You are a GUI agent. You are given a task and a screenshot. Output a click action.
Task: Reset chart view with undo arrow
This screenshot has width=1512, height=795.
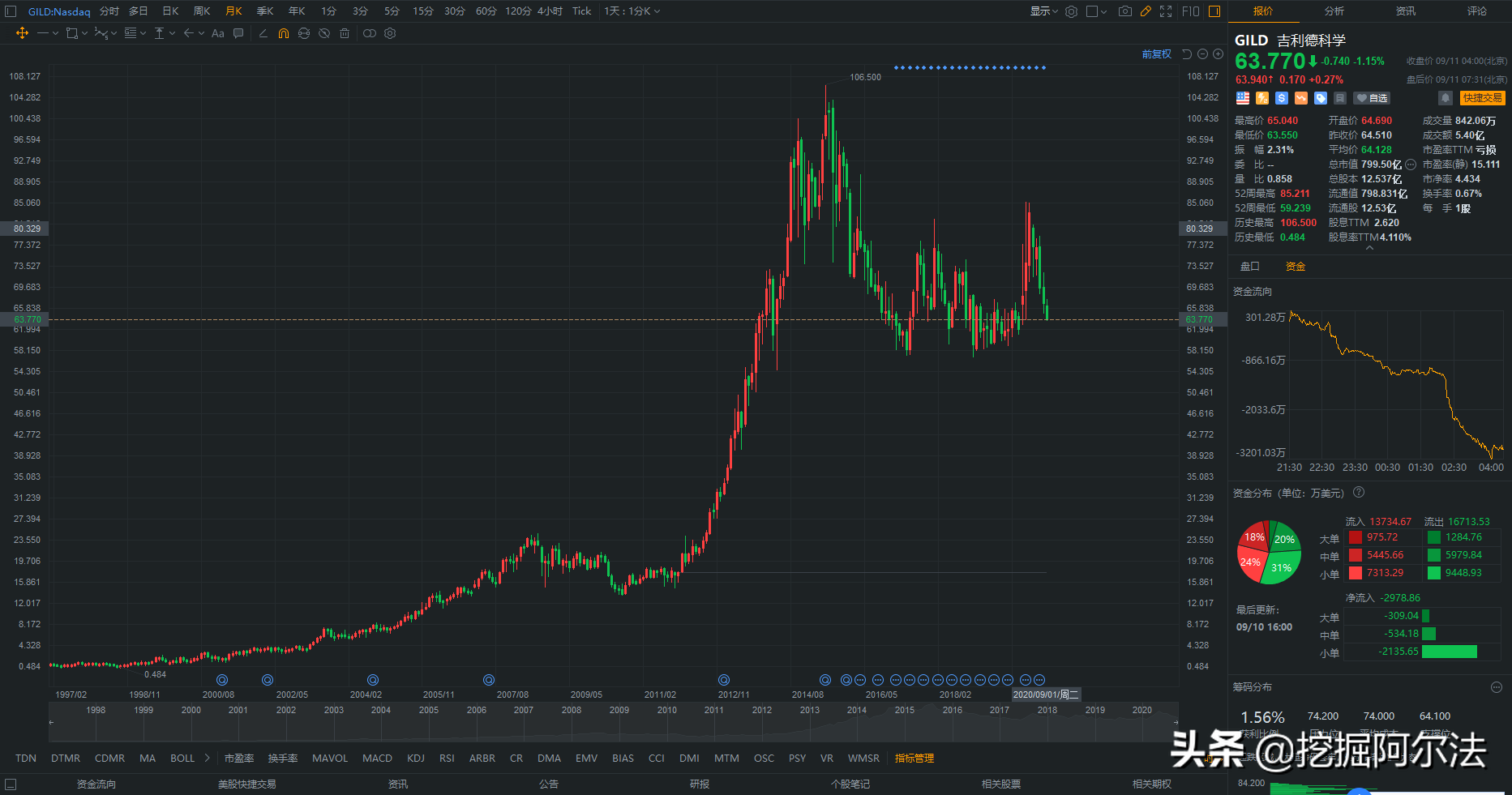1187,54
